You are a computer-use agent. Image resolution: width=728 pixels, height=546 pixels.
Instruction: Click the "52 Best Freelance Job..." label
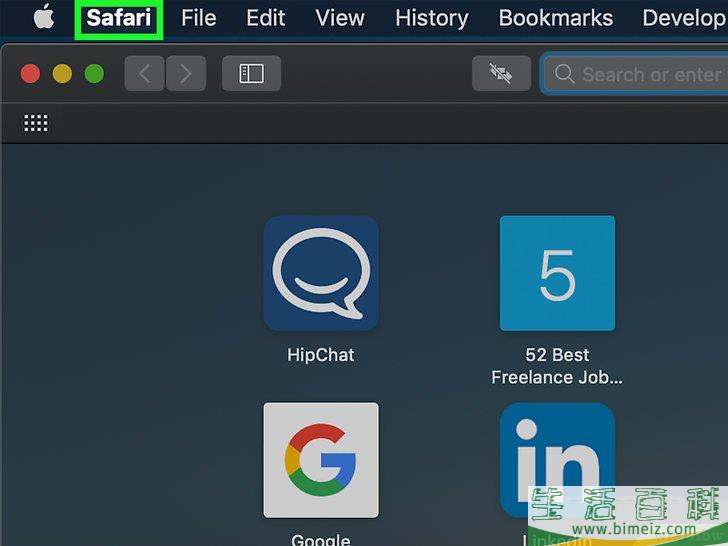[x=557, y=366]
